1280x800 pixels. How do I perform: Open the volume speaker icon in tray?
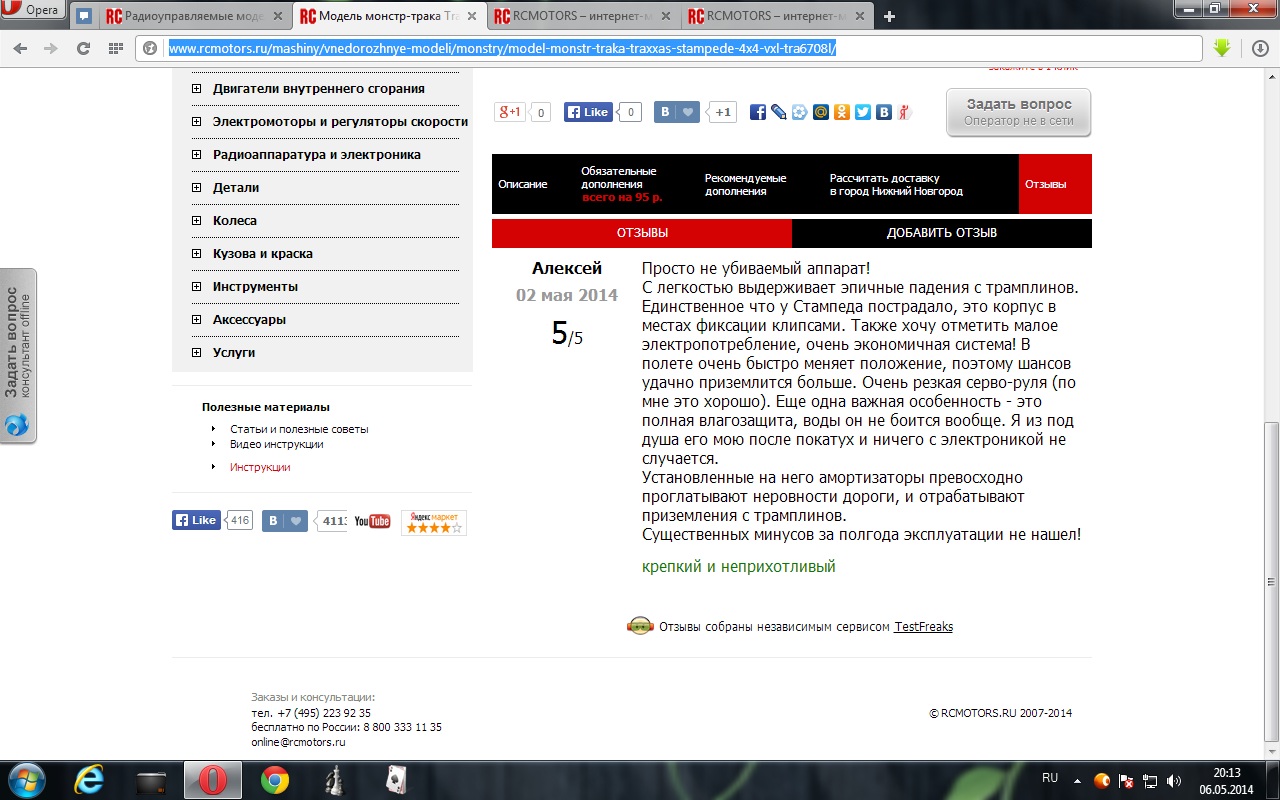tap(1174, 780)
